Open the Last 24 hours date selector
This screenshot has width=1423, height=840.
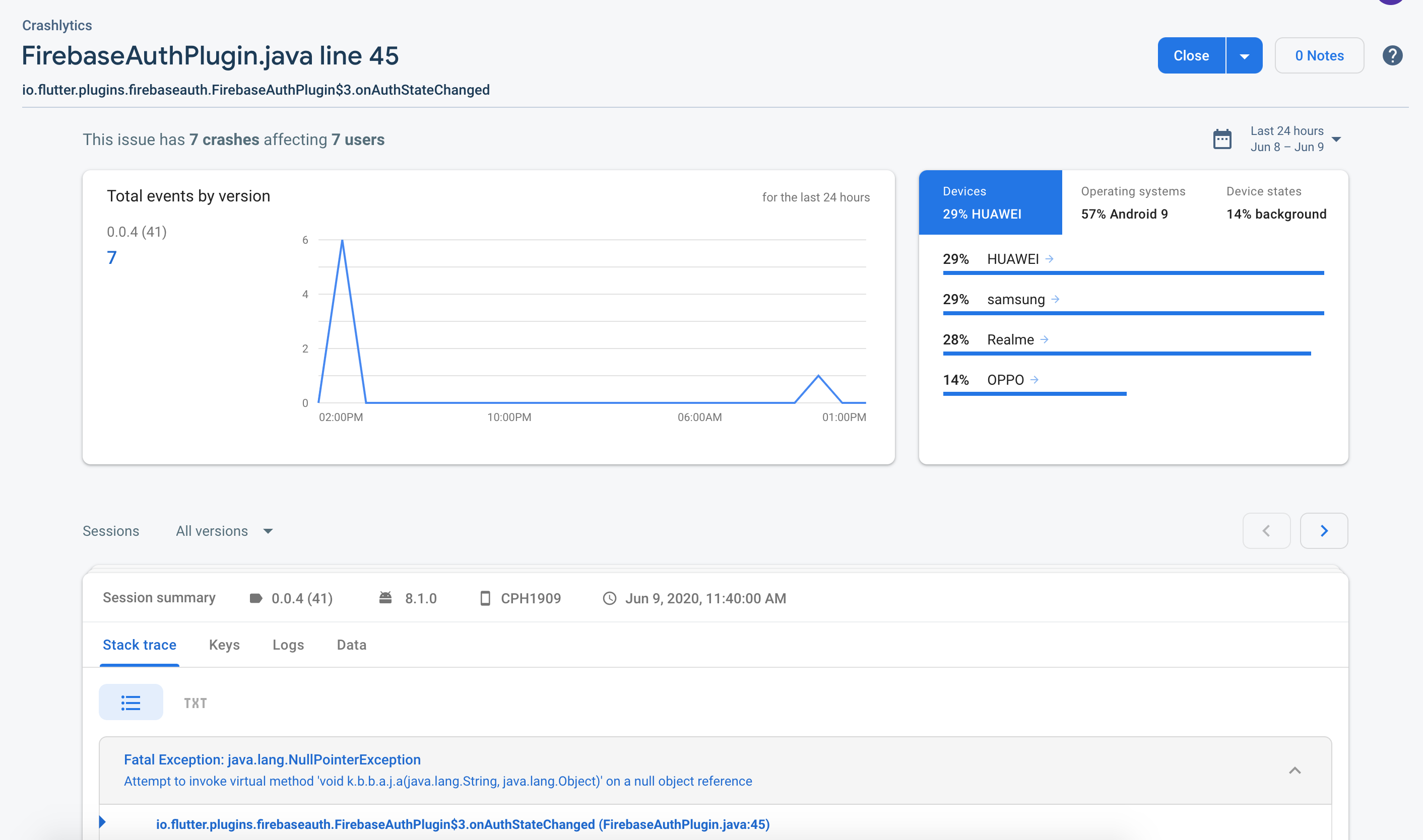coord(1295,138)
